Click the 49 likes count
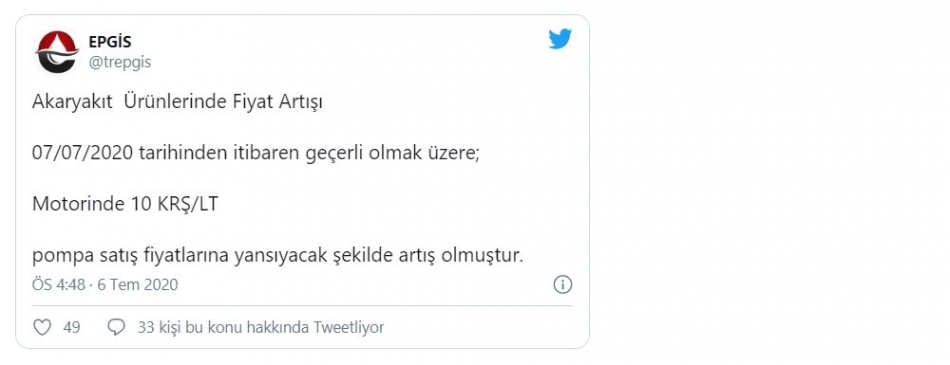 click(71, 327)
